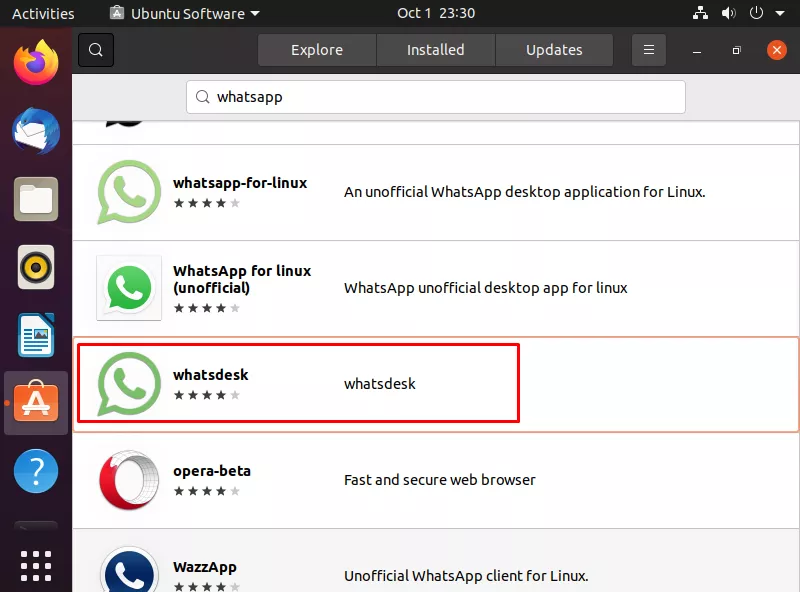Viewport: 800px width, 592px height.
Task: Click 'WhatsApp unofficial desktop app for linux' description
Action: point(486,288)
